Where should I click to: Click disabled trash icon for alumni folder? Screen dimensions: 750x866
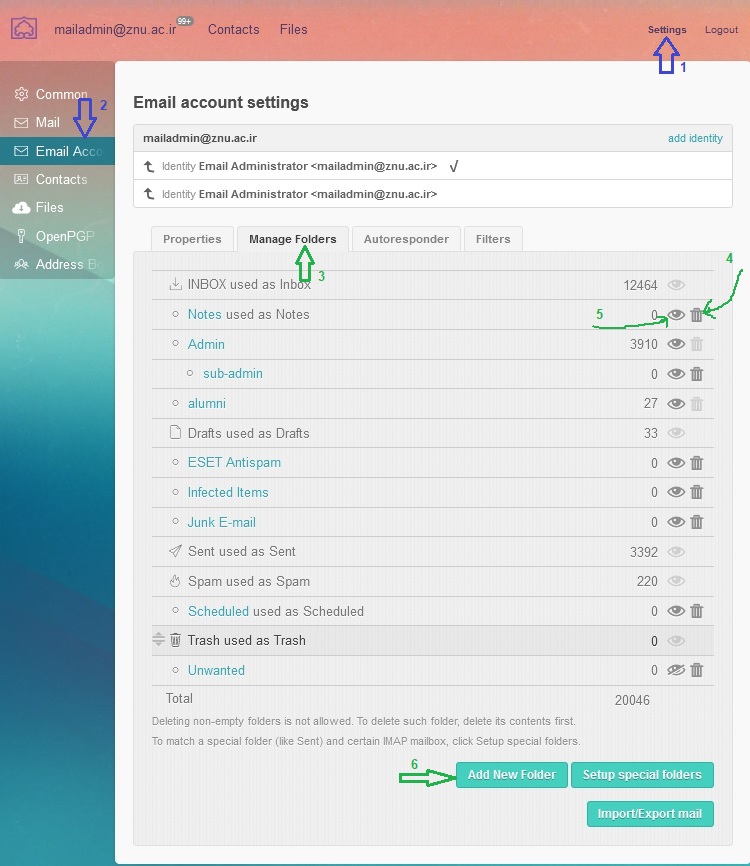pyautogui.click(x=696, y=404)
